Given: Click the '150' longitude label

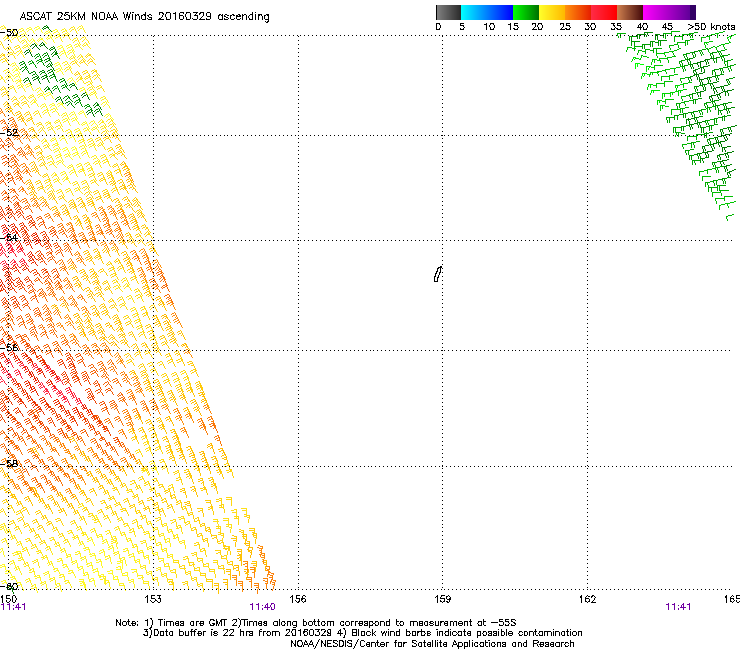Looking at the screenshot, I should [x=8, y=599].
